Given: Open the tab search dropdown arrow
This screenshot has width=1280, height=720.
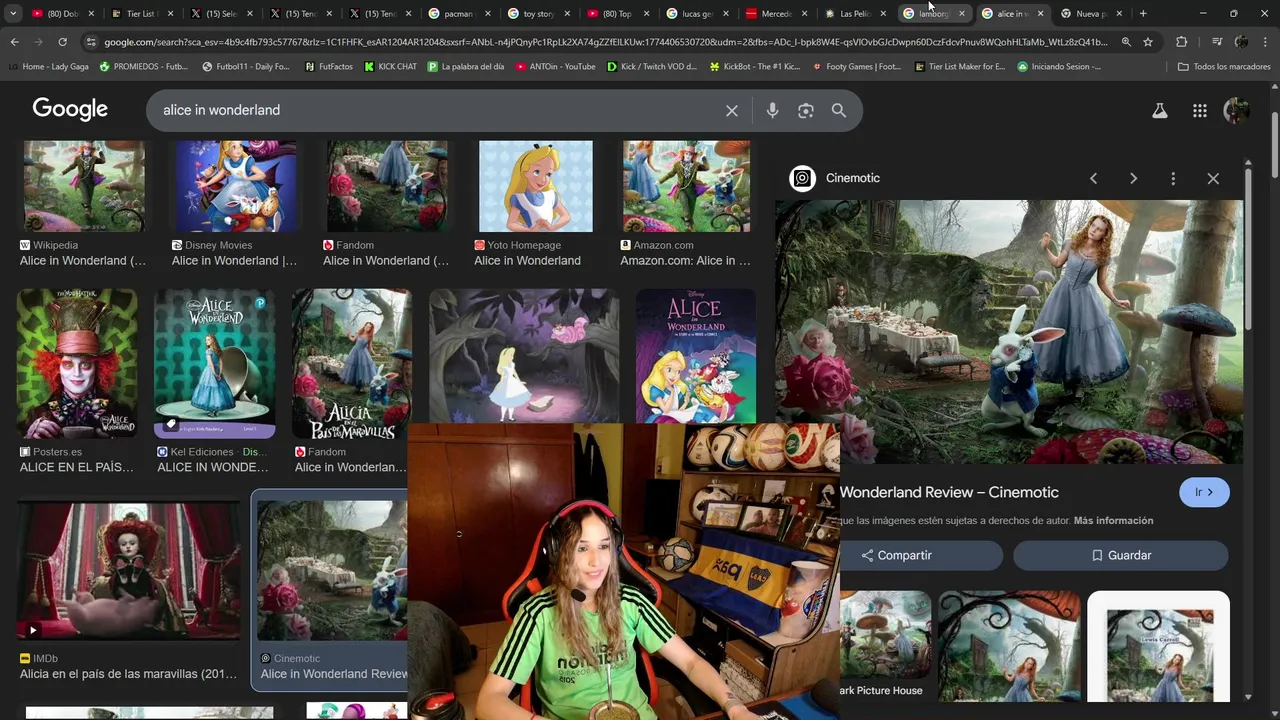Looking at the screenshot, I should click(13, 13).
